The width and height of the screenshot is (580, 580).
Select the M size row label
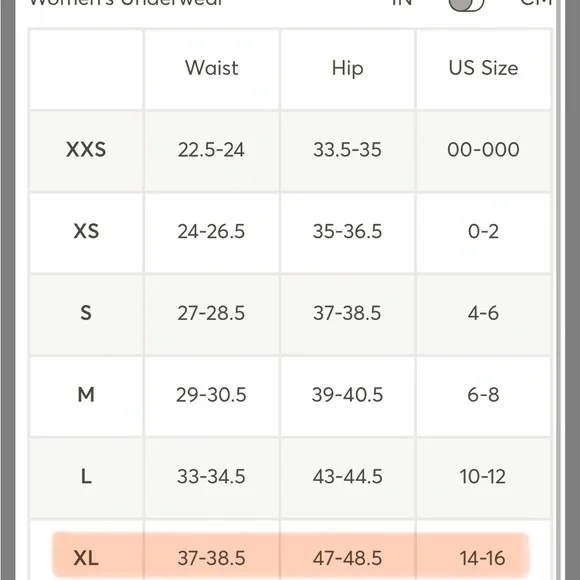pyautogui.click(x=86, y=395)
